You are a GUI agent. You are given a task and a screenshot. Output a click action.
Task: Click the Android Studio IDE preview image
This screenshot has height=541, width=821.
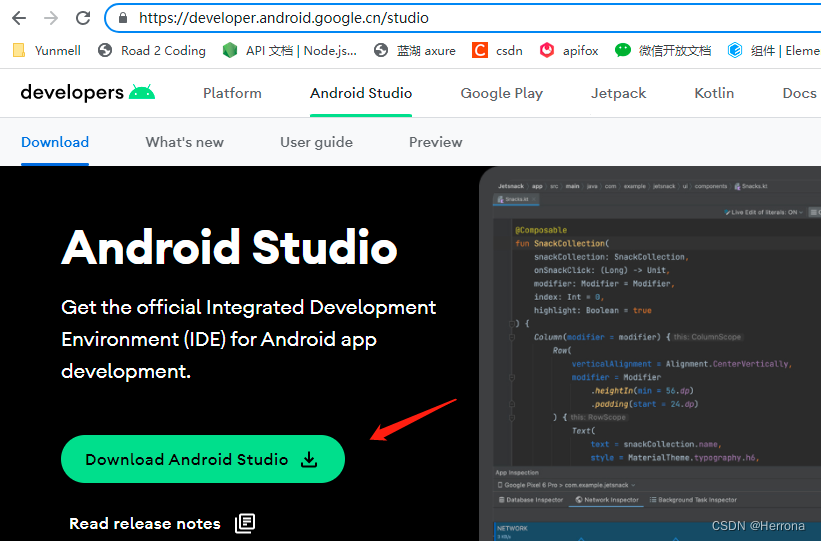[650, 354]
